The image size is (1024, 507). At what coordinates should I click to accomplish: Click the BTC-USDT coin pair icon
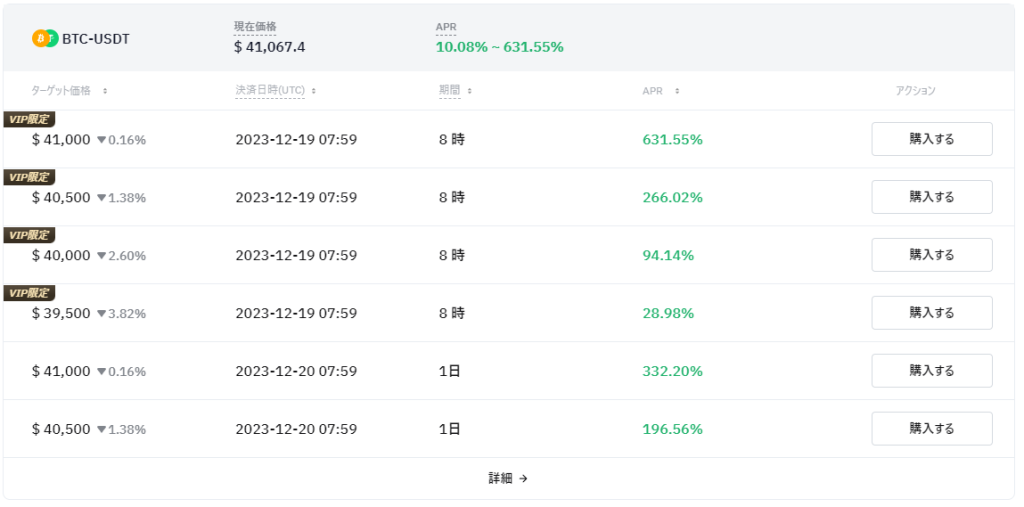(45, 39)
